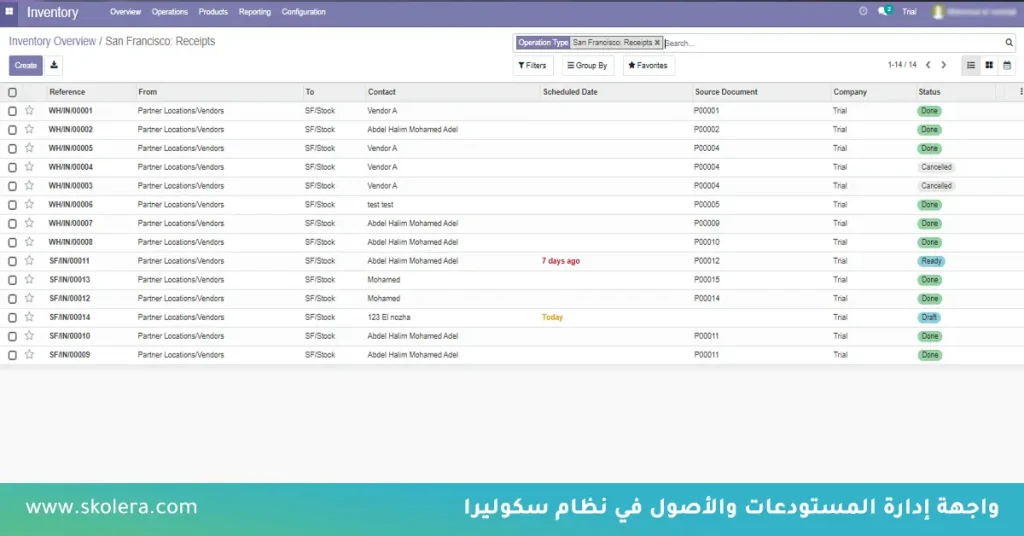Viewport: 1024px width, 536px height.
Task: Go back to Inventory Overview breadcrumb
Action: pos(52,41)
